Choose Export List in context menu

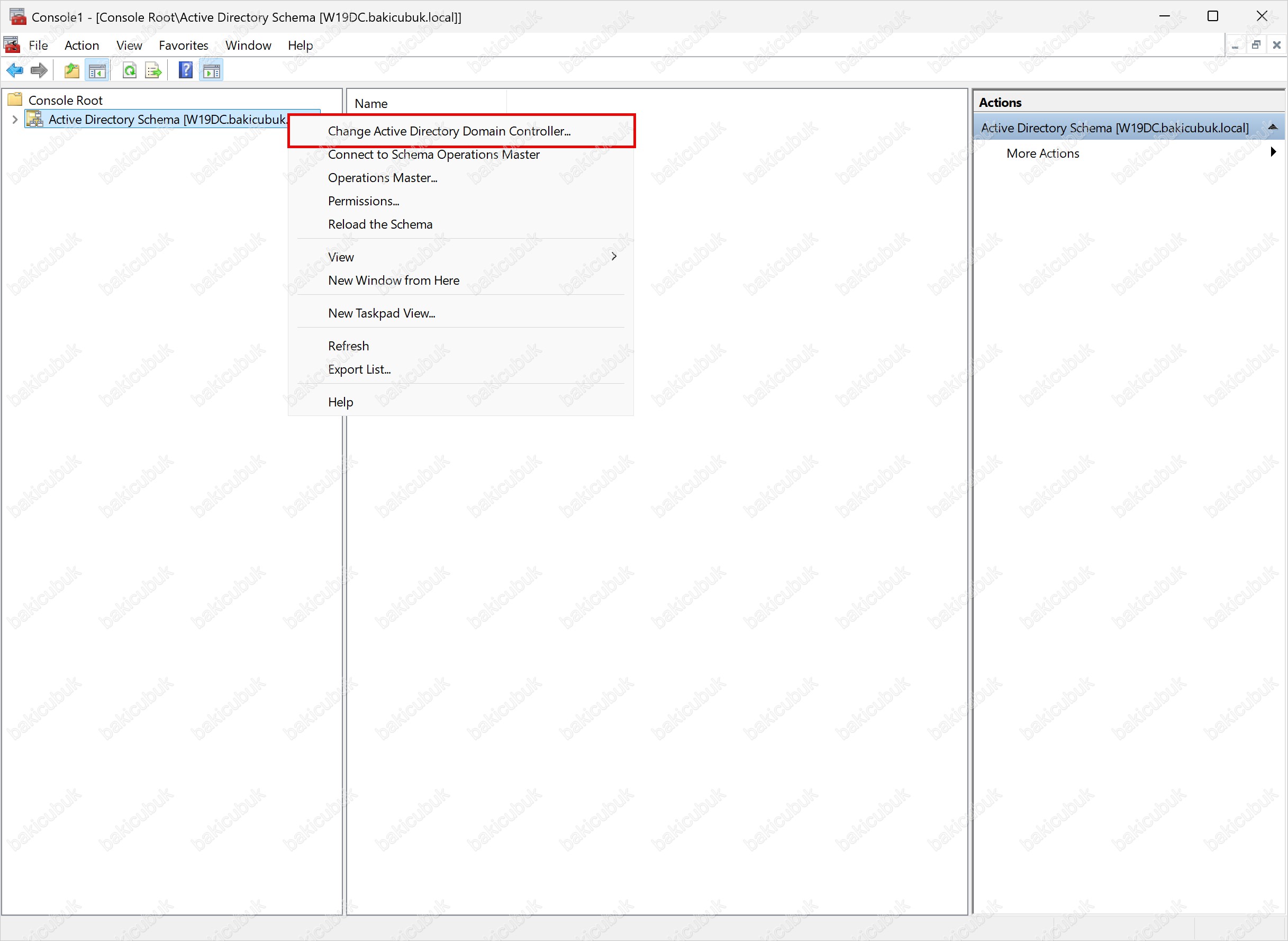[x=460, y=369]
